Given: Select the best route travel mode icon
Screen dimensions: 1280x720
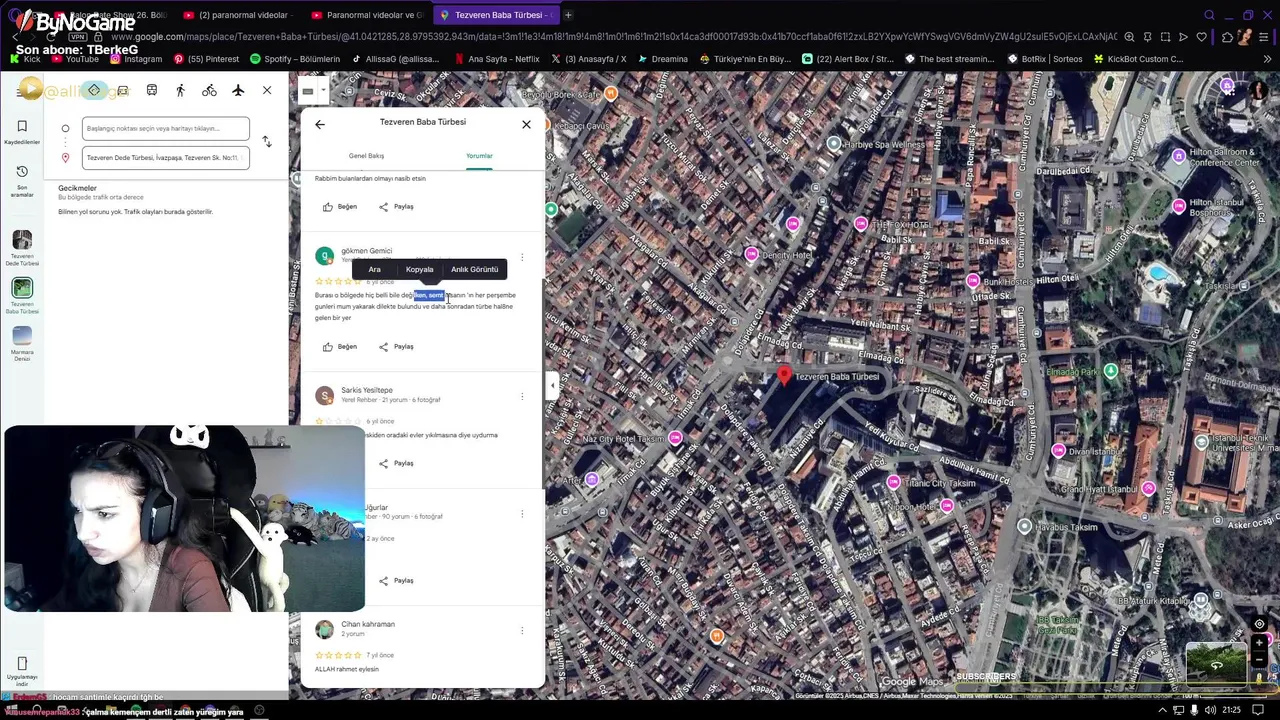Looking at the screenshot, I should [x=94, y=90].
